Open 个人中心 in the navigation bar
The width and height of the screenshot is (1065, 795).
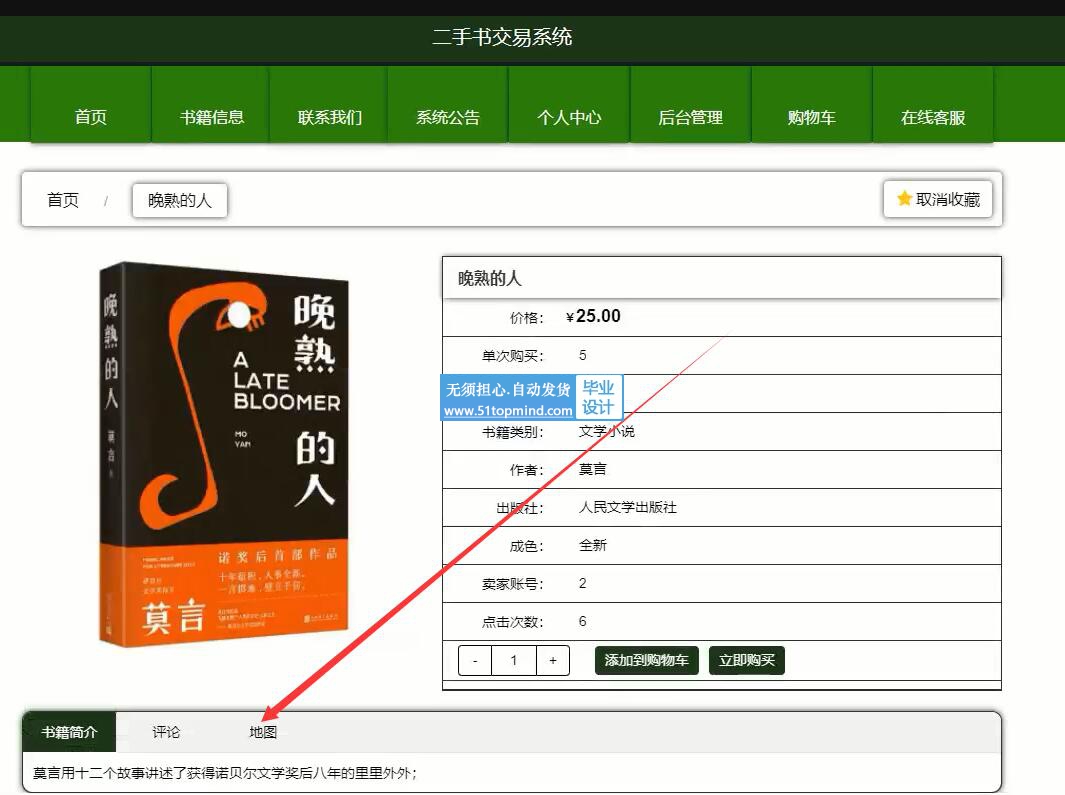pyautogui.click(x=569, y=104)
